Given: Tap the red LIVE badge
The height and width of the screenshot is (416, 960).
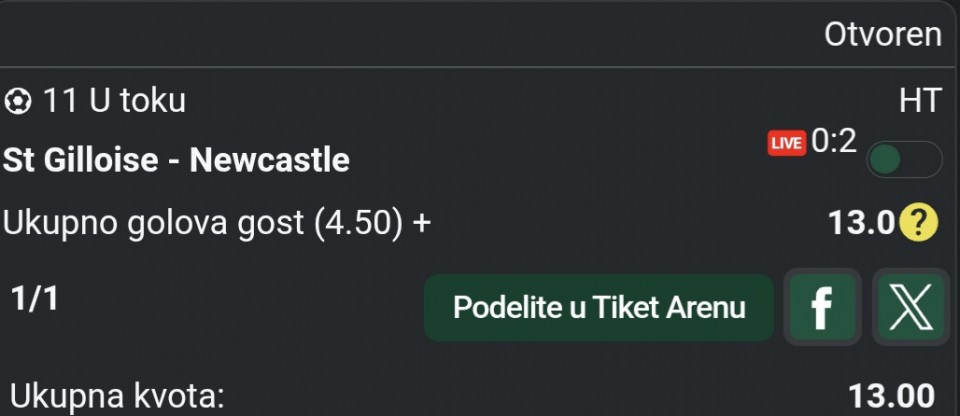Looking at the screenshot, I should pyautogui.click(x=786, y=143).
